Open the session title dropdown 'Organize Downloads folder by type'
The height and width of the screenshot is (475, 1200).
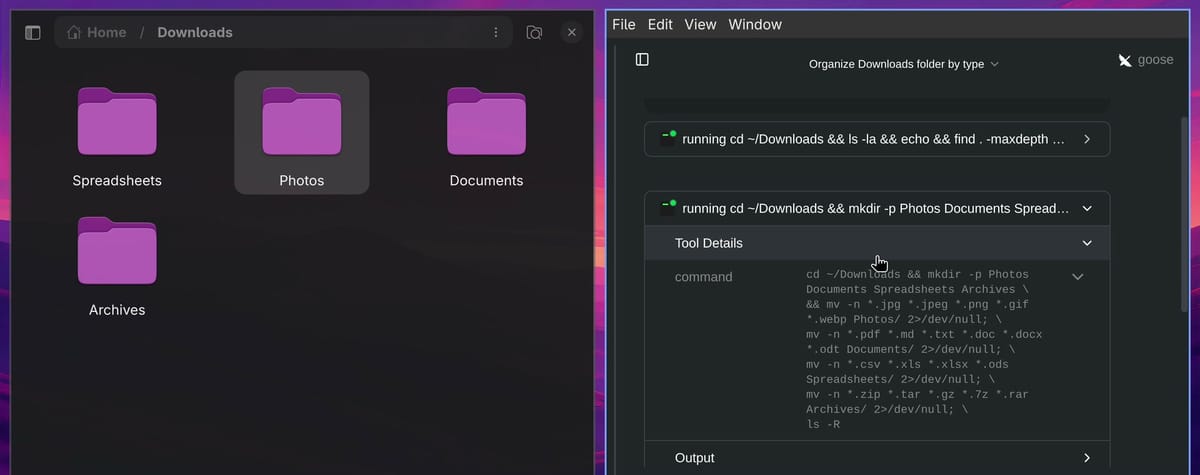(x=904, y=64)
